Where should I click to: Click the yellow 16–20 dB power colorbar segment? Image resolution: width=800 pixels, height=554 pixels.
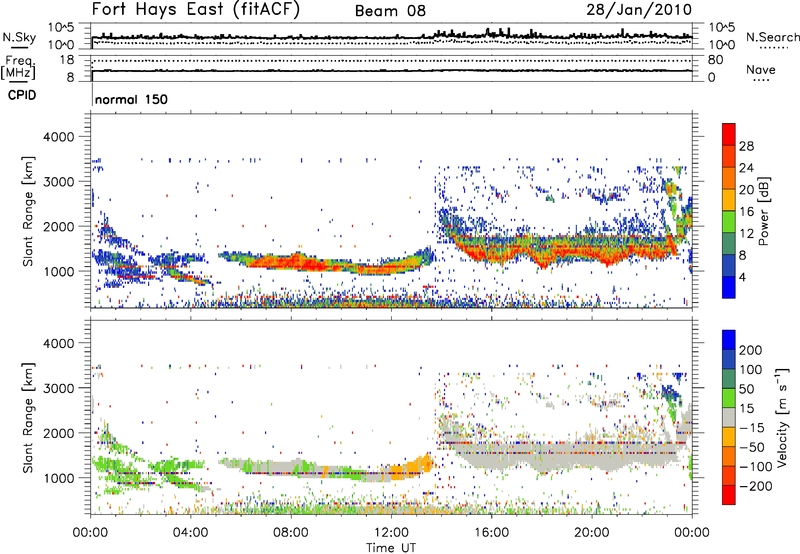pyautogui.click(x=729, y=199)
